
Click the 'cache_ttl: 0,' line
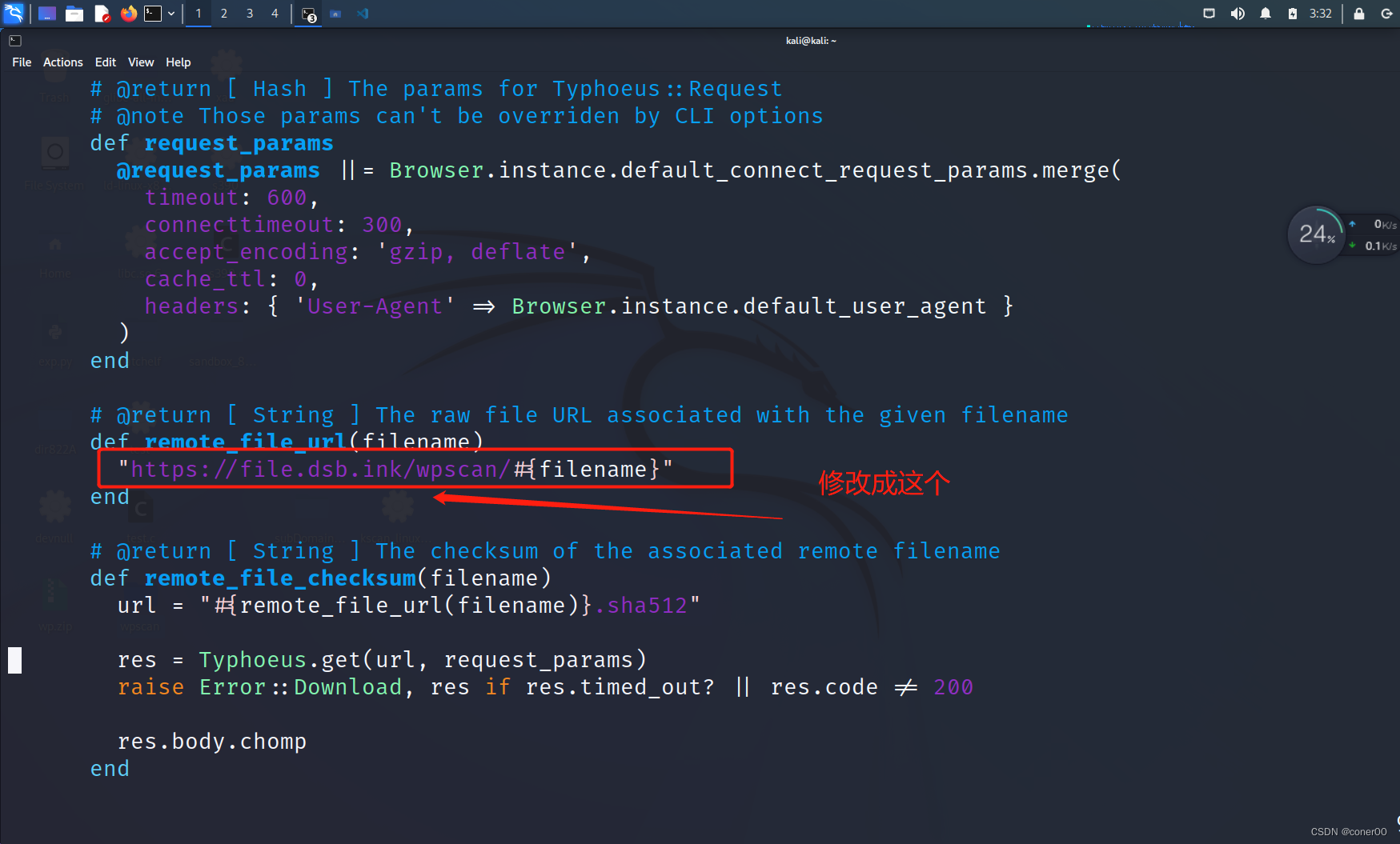point(232,279)
